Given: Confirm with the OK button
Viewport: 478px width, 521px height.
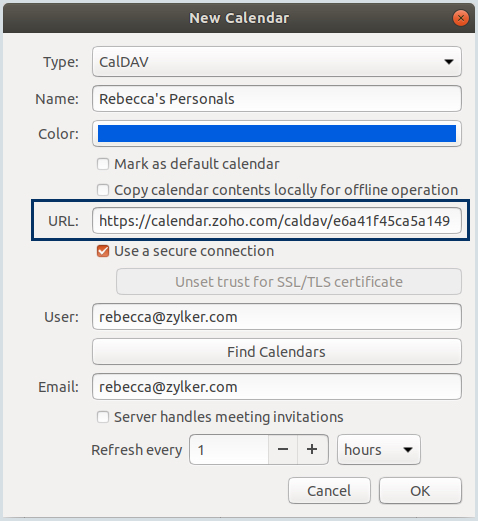Looking at the screenshot, I should (x=420, y=491).
